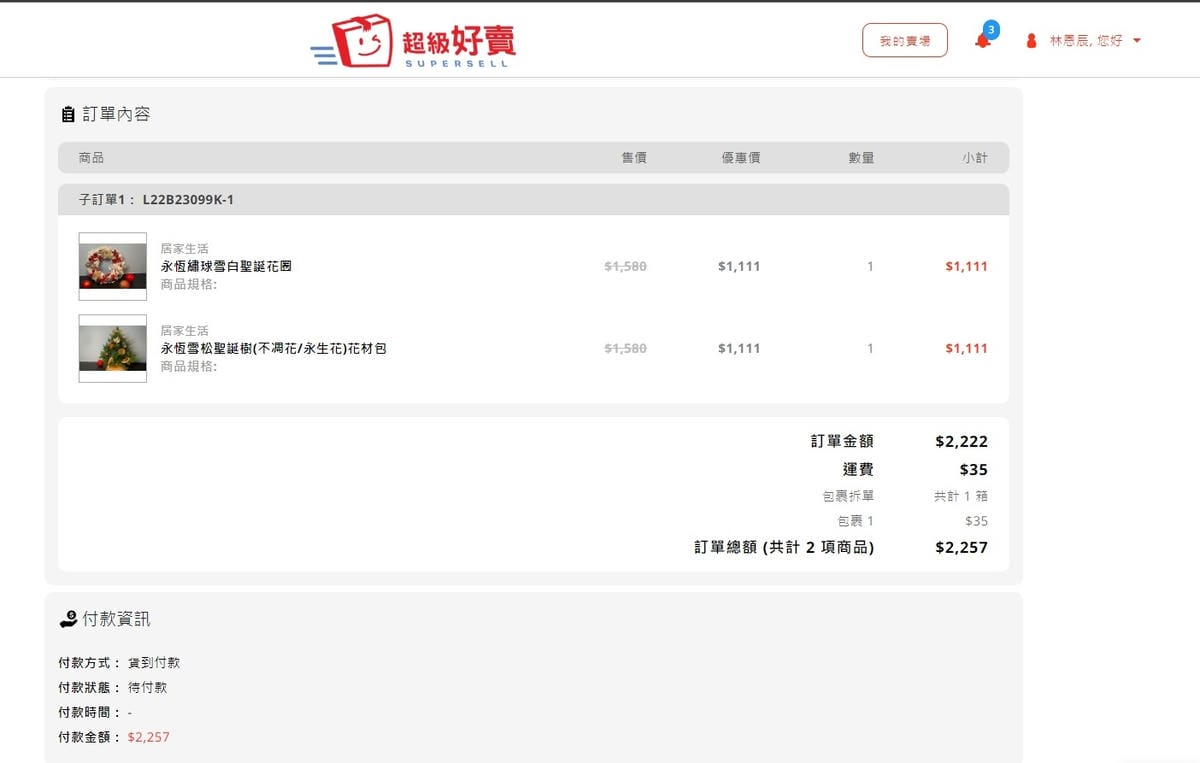Click the 付款資訊 payment icon
Viewport: 1200px width, 763px height.
[x=66, y=618]
